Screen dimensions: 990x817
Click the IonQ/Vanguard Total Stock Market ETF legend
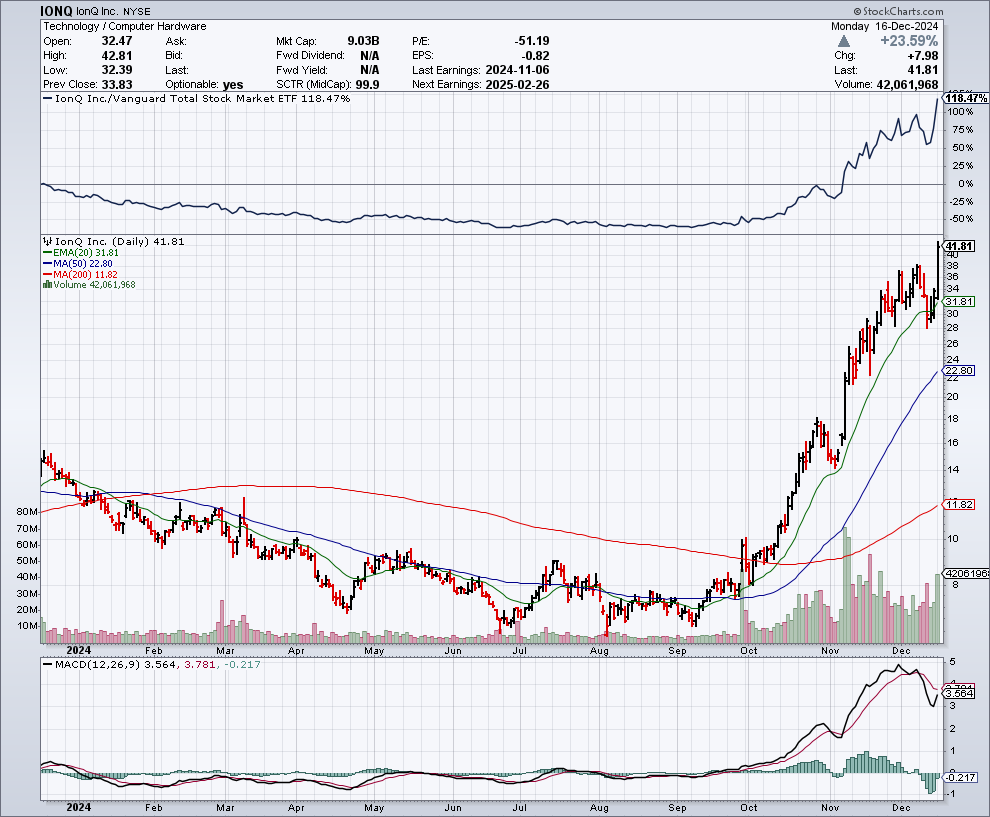click(x=196, y=98)
